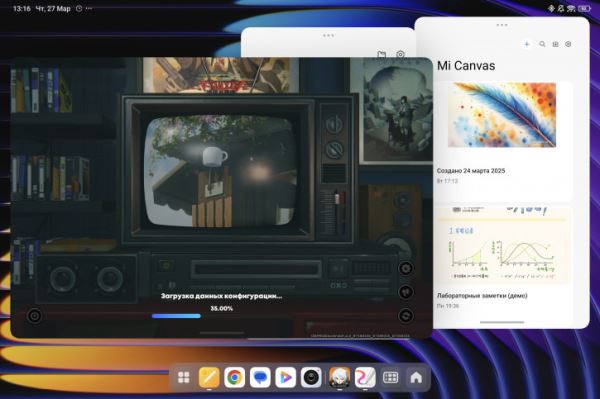Launch the Camera app from dock
This screenshot has width=600, height=399.
311,377
